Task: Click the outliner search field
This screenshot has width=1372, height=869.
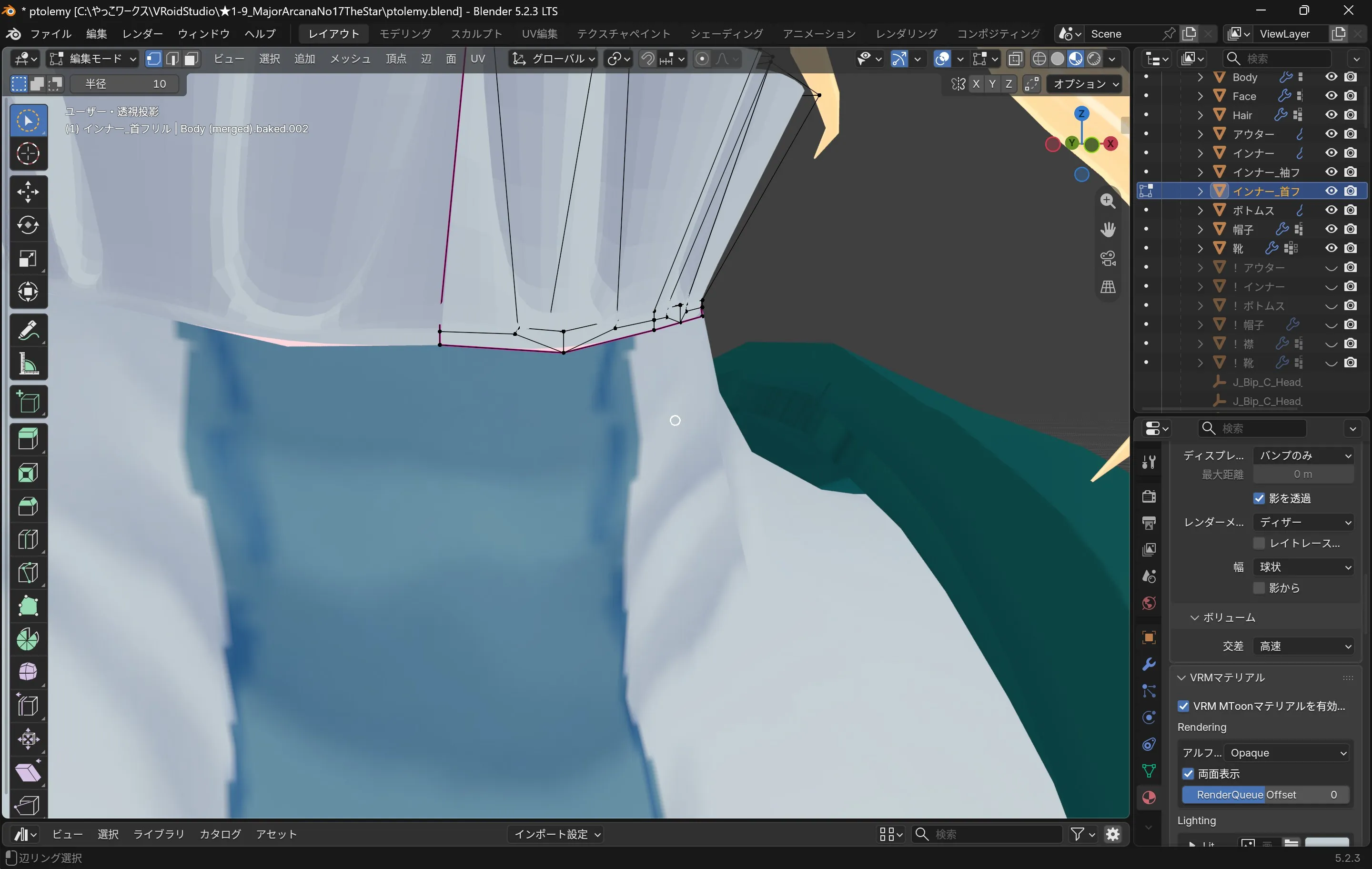Action: pyautogui.click(x=1276, y=59)
